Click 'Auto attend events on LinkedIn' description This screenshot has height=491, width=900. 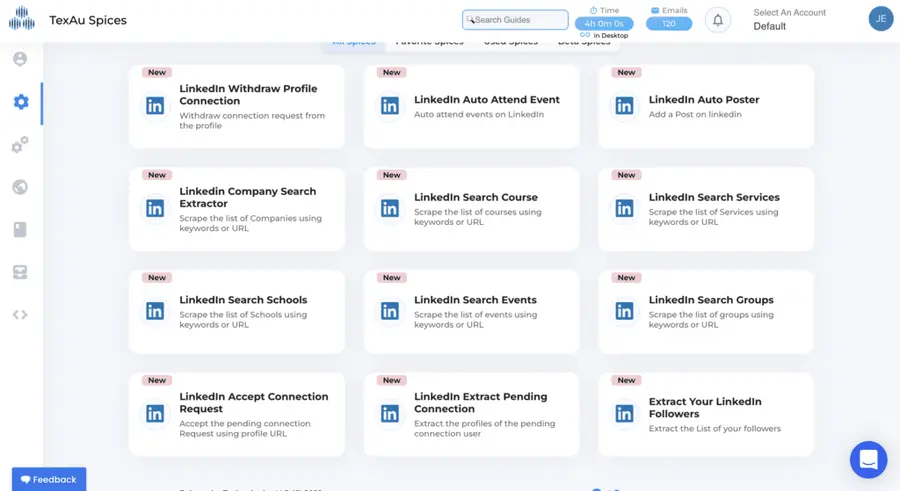point(479,114)
